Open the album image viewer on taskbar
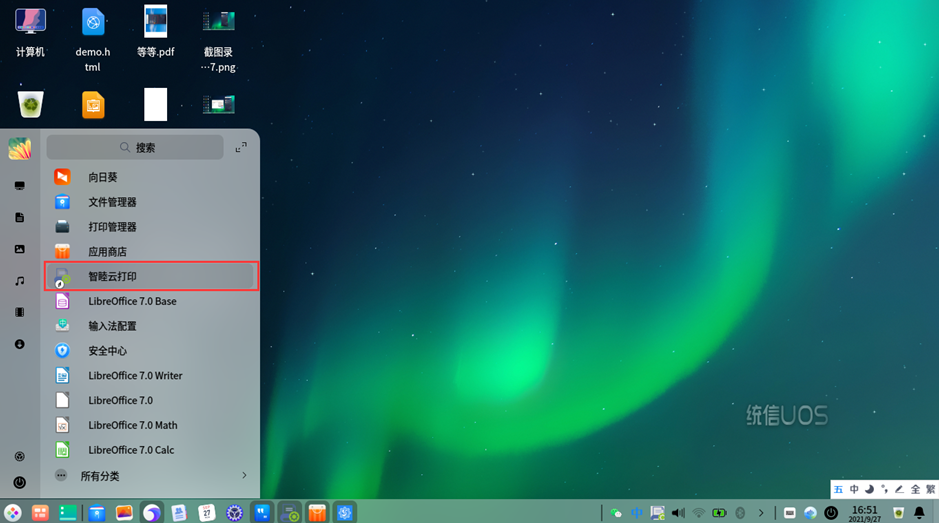Screen dimensions: 939x523 [x=124, y=513]
